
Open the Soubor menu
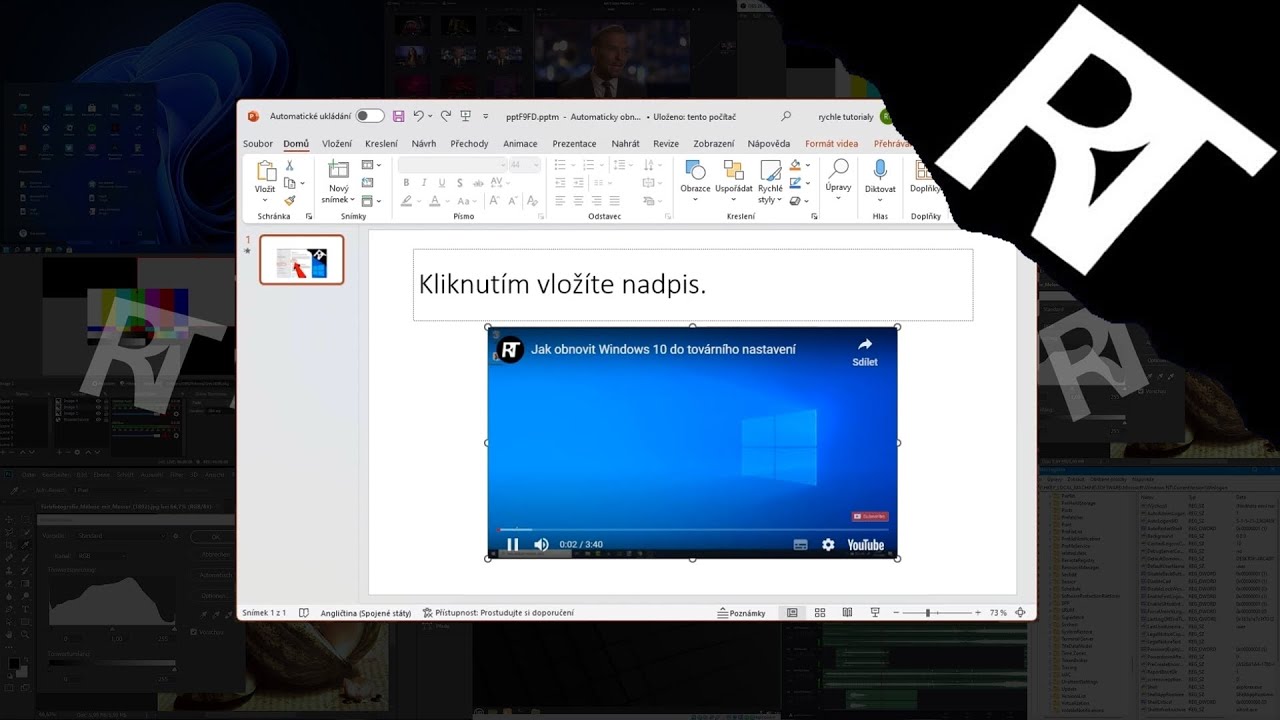[x=258, y=144]
